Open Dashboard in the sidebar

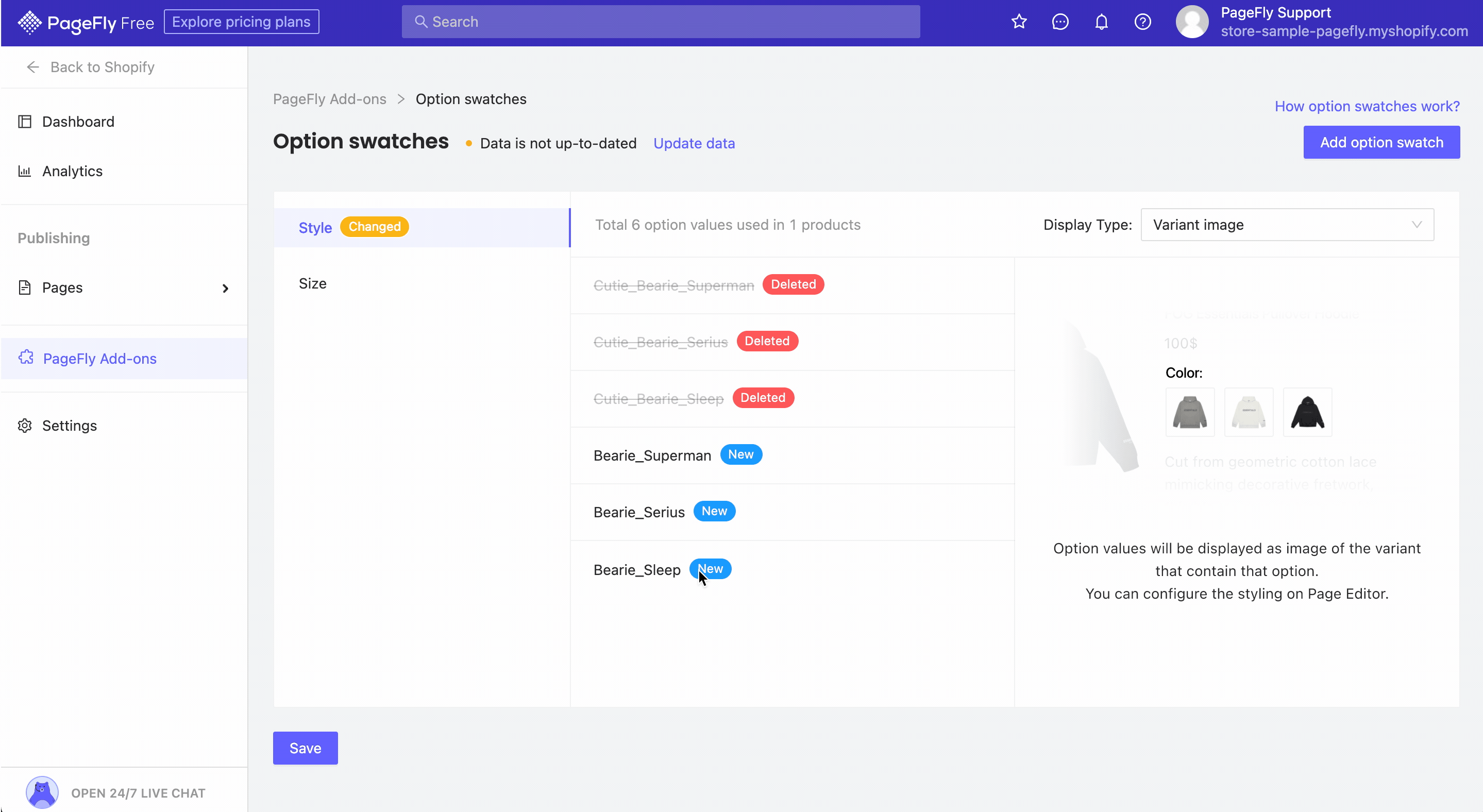124,122
